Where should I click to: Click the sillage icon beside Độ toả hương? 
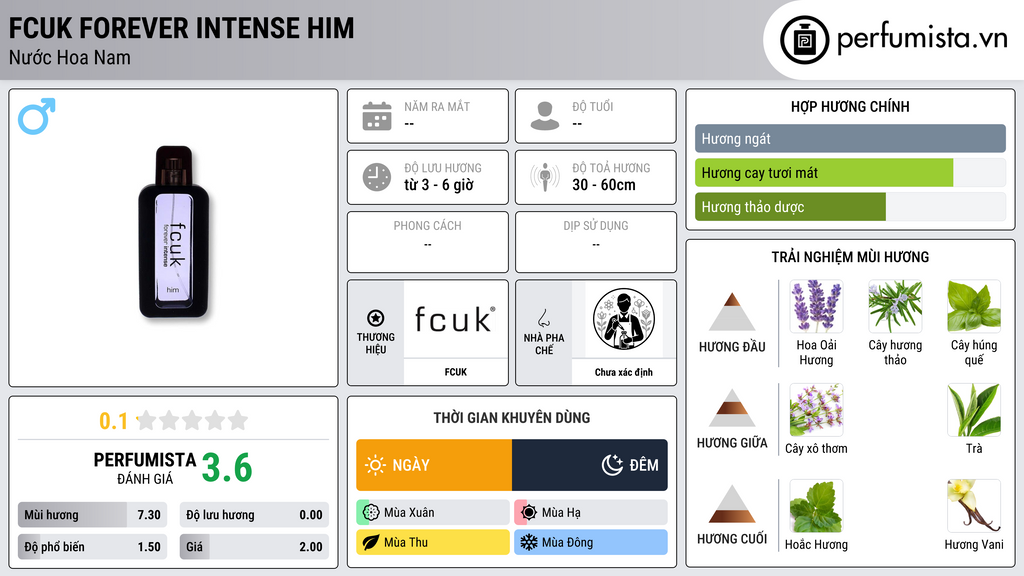pos(545,177)
